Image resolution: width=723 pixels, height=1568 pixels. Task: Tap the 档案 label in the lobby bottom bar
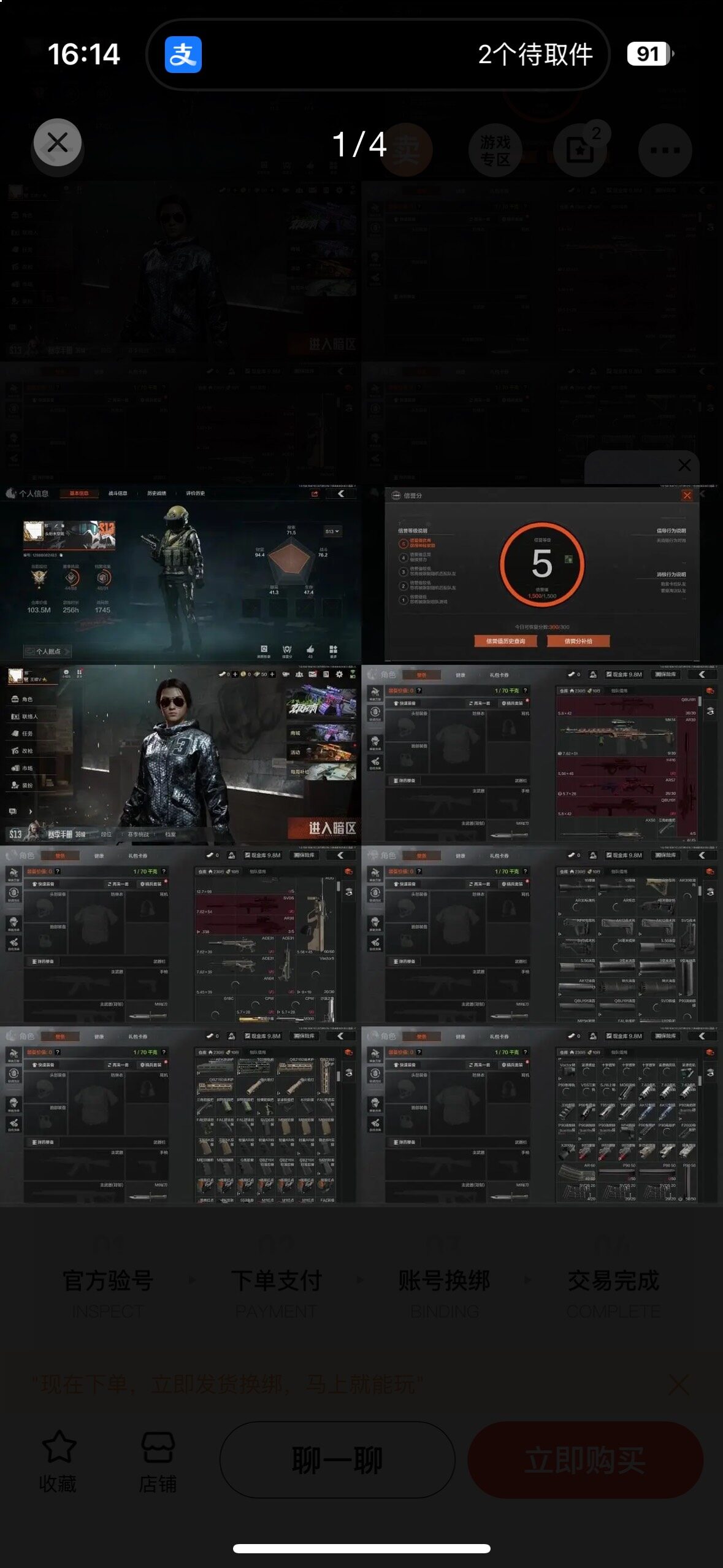tap(170, 834)
